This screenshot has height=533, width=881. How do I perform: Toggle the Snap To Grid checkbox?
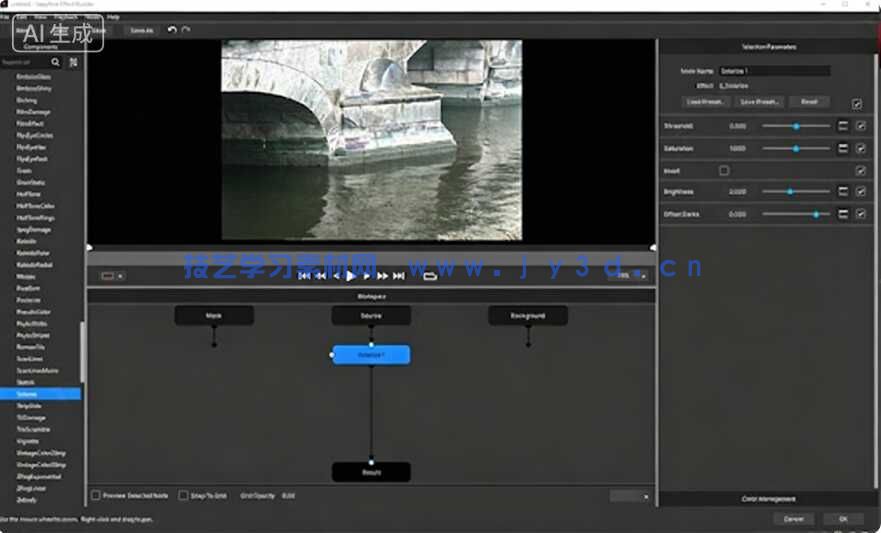tap(183, 495)
